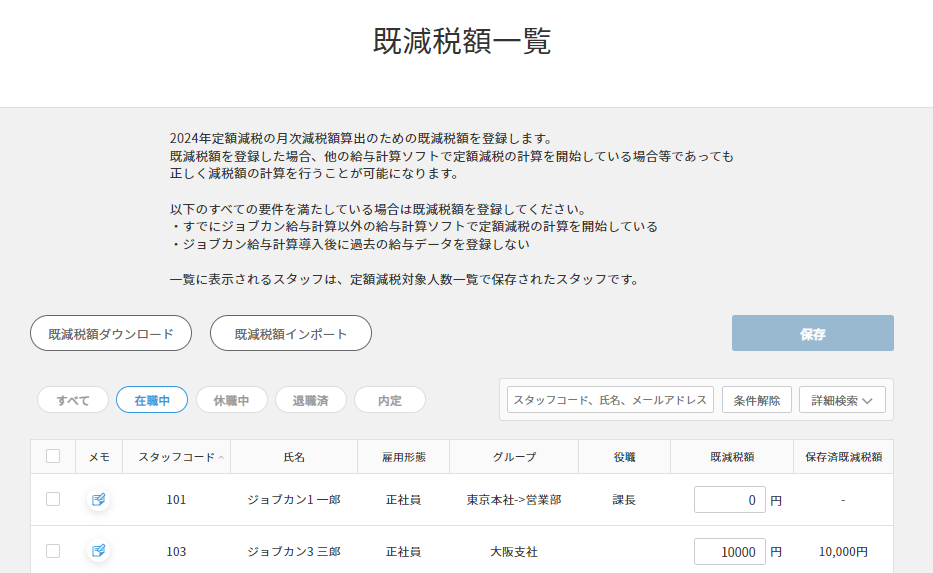Click the 保存済既減税額 column header
Viewport: 933px width, 573px height.
pos(843,457)
